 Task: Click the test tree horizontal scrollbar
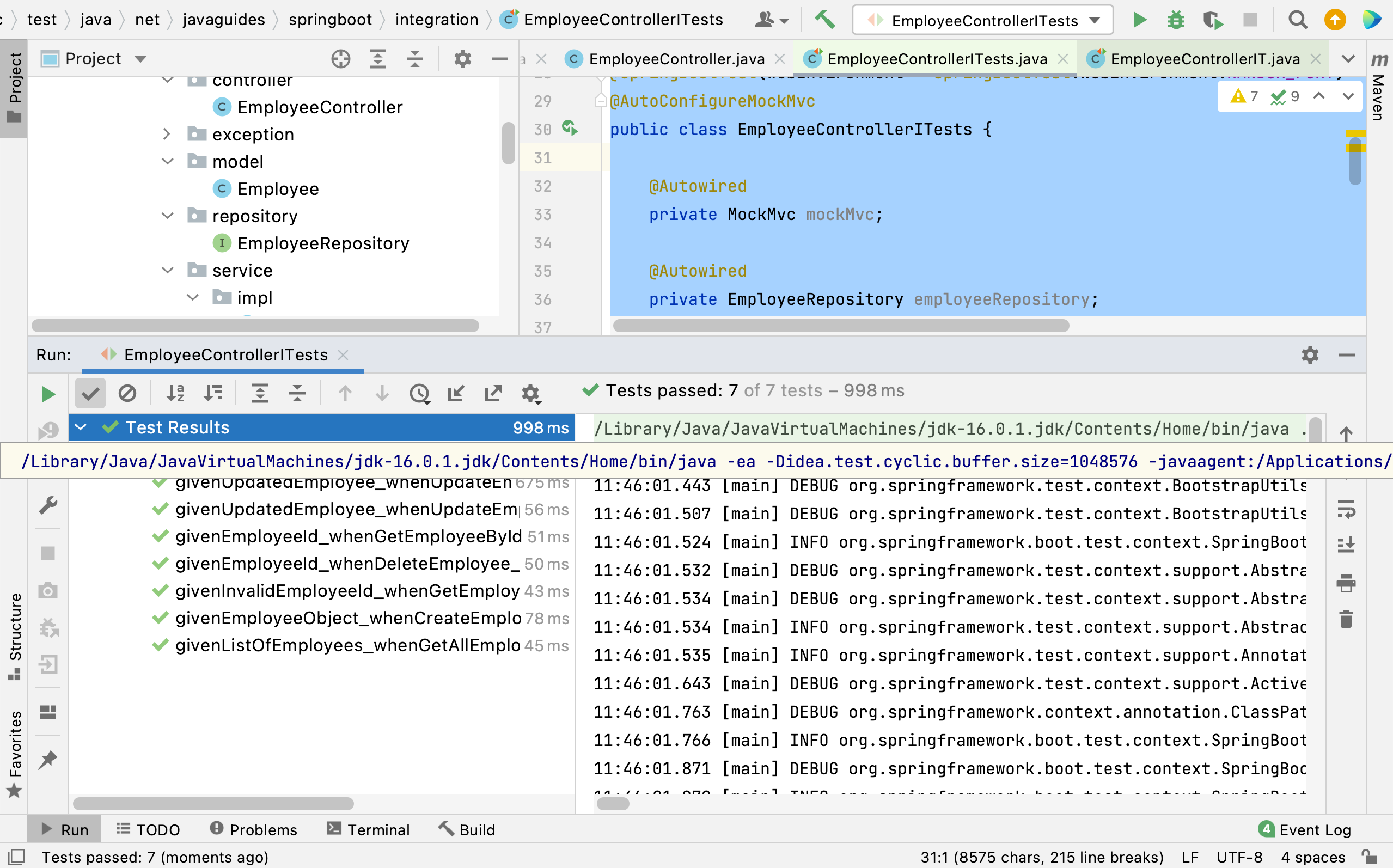click(213, 803)
